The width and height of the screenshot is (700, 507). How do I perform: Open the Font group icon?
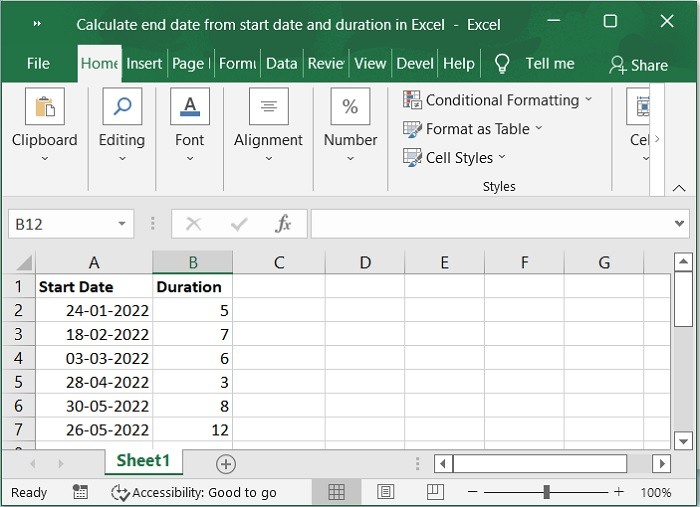pyautogui.click(x=190, y=107)
